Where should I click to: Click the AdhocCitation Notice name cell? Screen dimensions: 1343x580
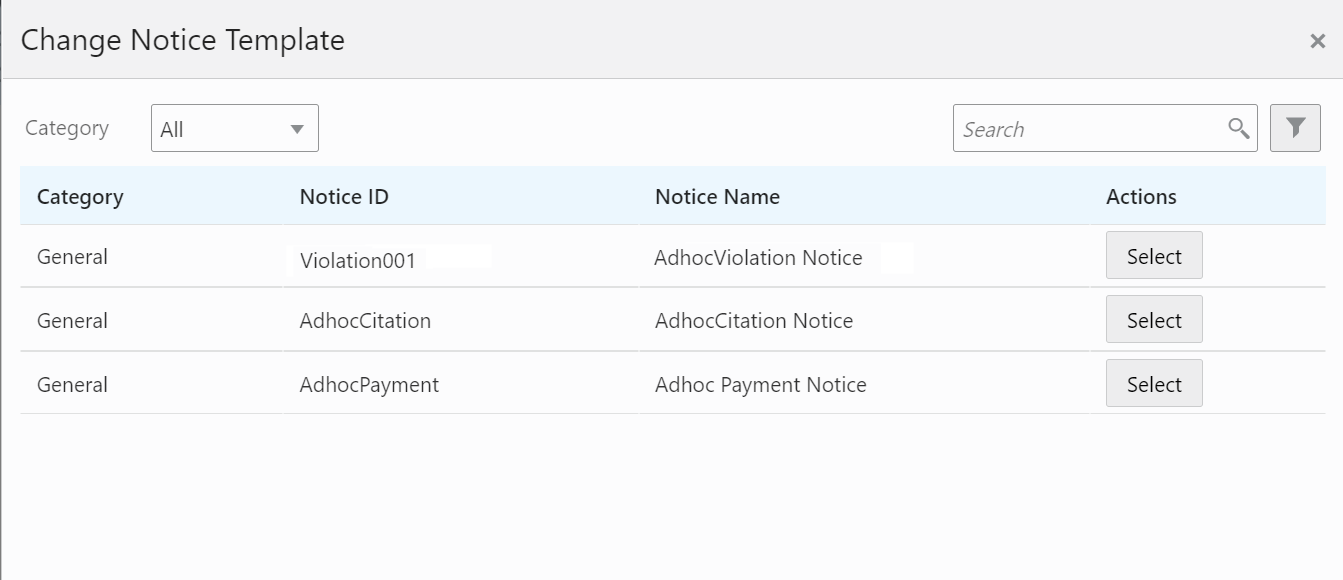click(754, 321)
